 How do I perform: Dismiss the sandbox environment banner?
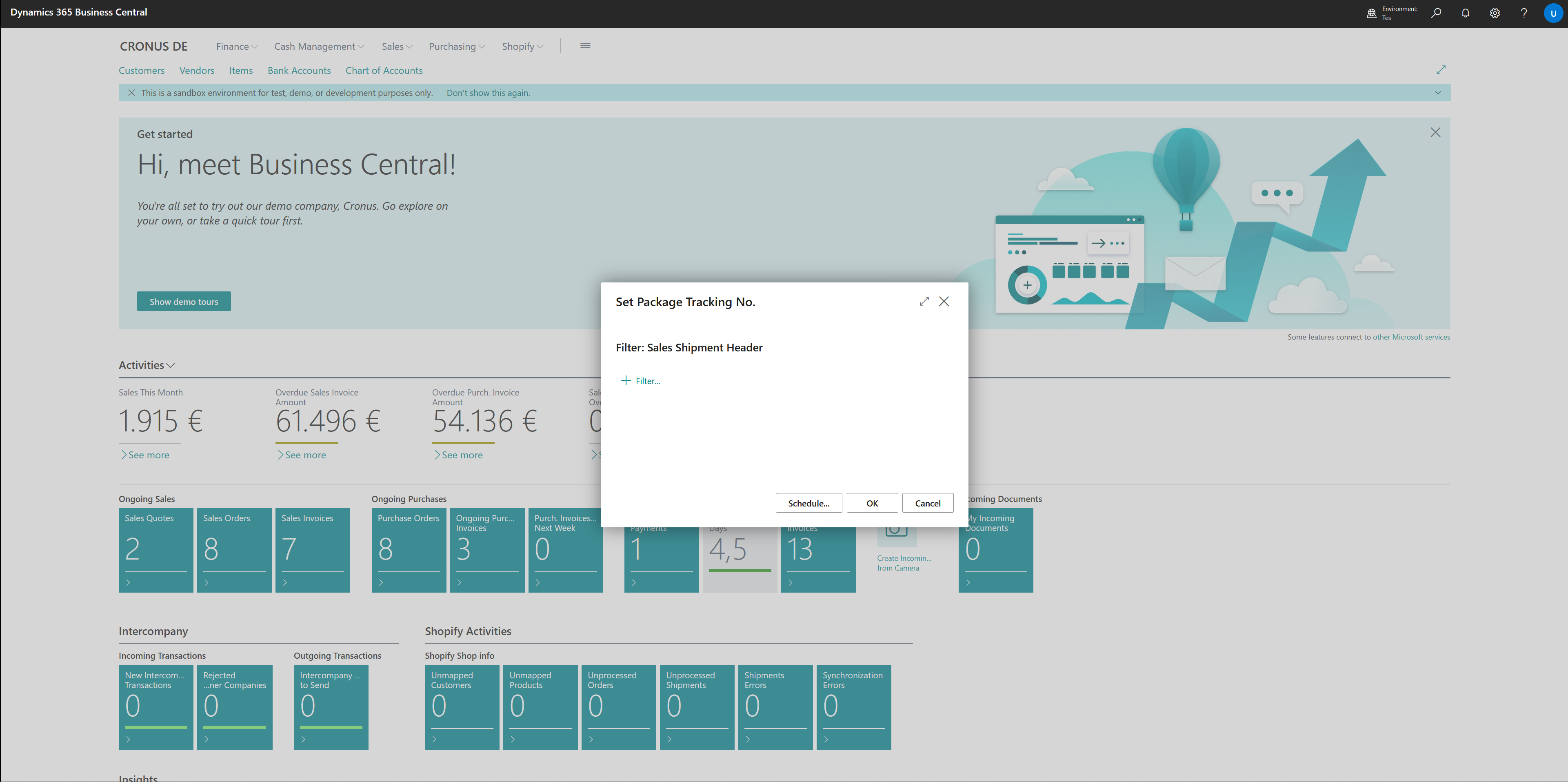pyautogui.click(x=131, y=93)
